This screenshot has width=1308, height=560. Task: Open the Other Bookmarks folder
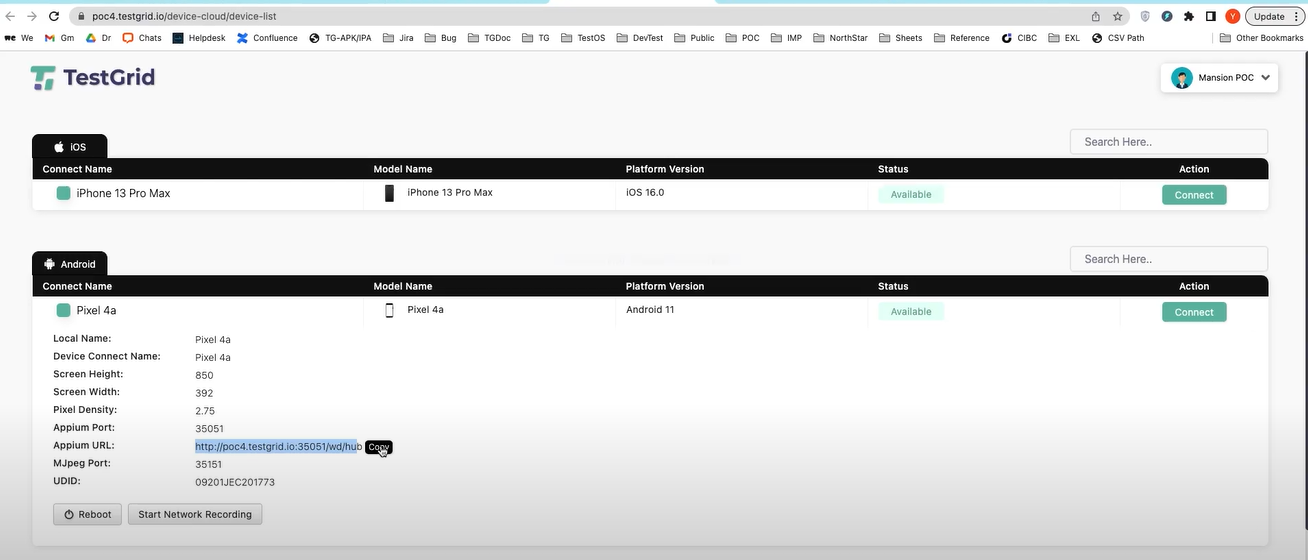click(x=1262, y=38)
